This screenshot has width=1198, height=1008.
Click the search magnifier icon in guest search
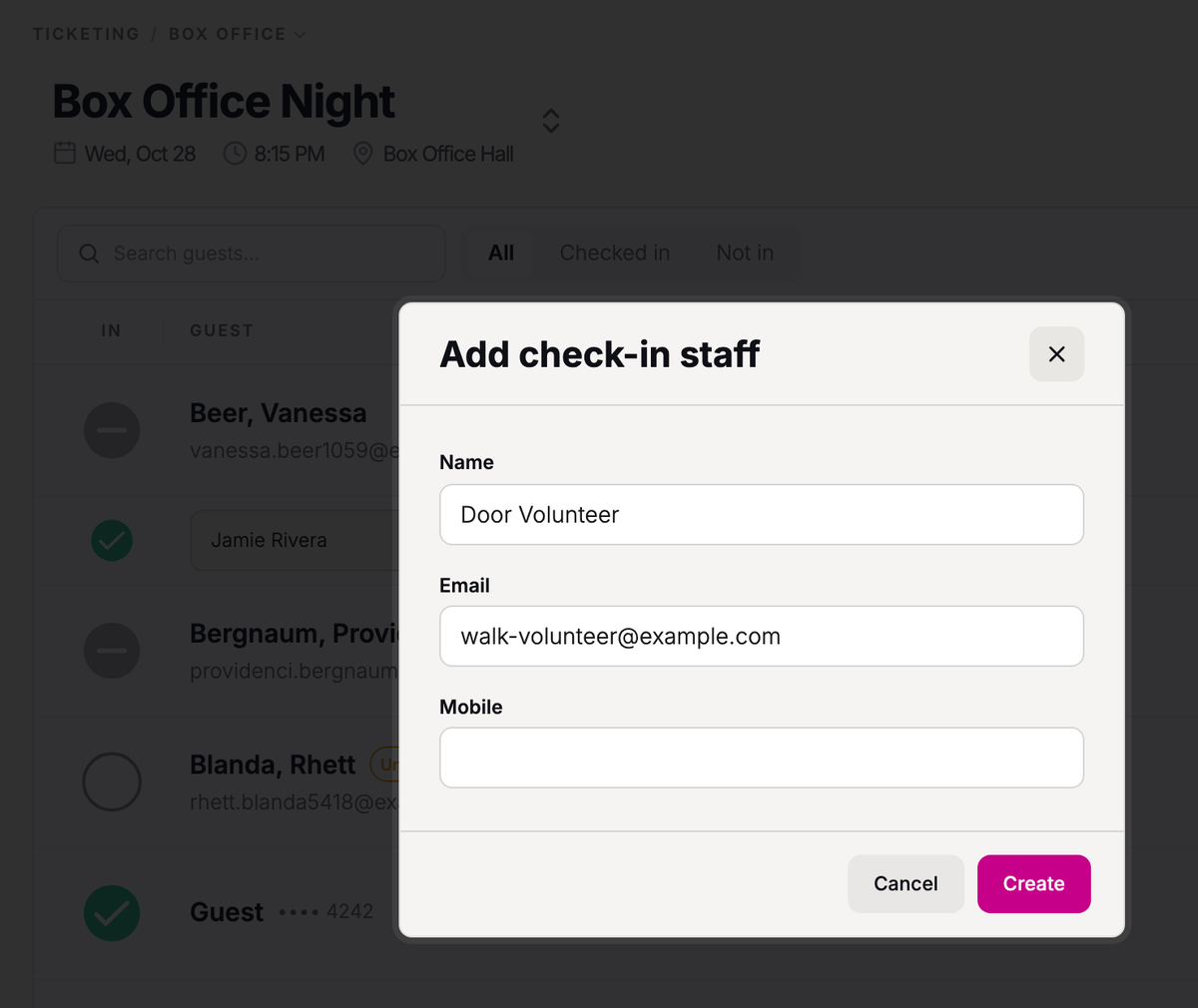click(89, 253)
